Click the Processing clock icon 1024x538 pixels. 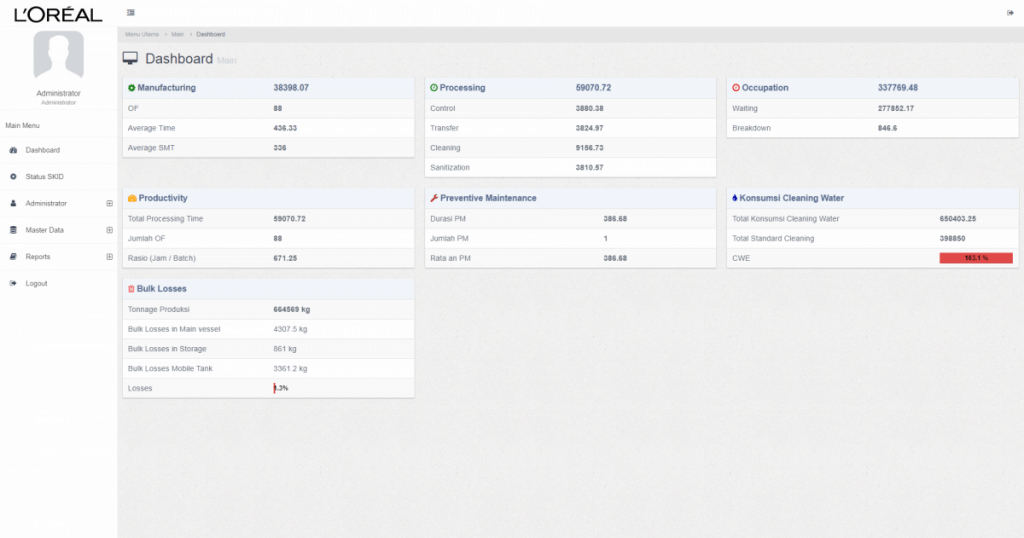tap(434, 88)
